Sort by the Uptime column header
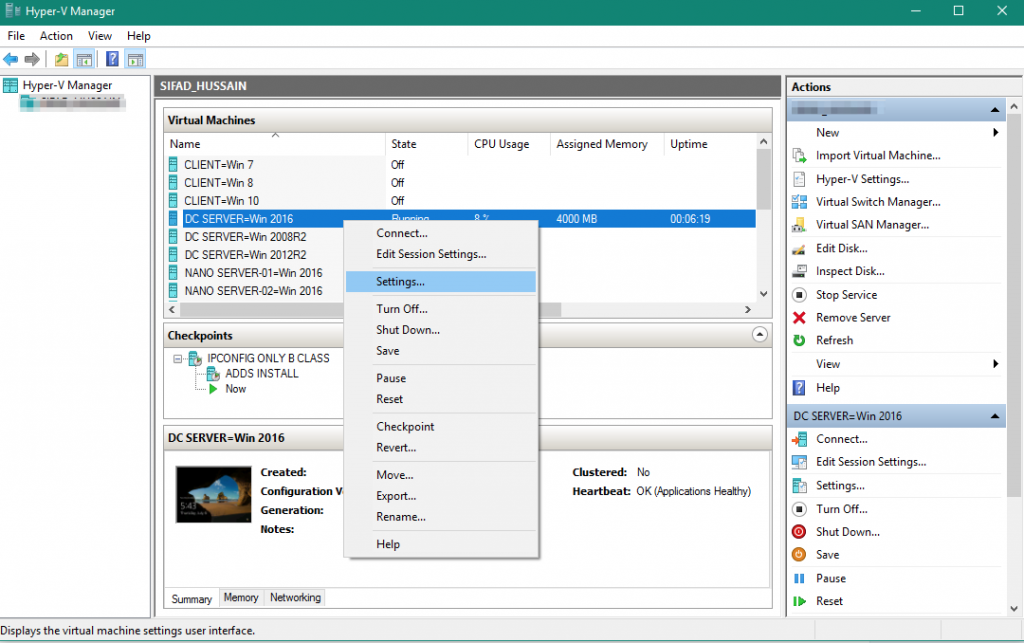Image resolution: width=1024 pixels, height=643 pixels. pos(711,144)
